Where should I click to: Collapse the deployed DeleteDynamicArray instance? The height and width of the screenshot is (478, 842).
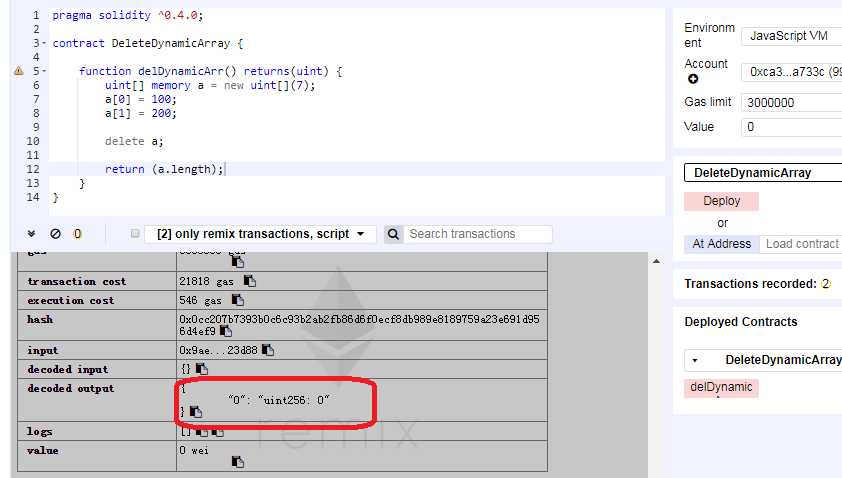695,360
